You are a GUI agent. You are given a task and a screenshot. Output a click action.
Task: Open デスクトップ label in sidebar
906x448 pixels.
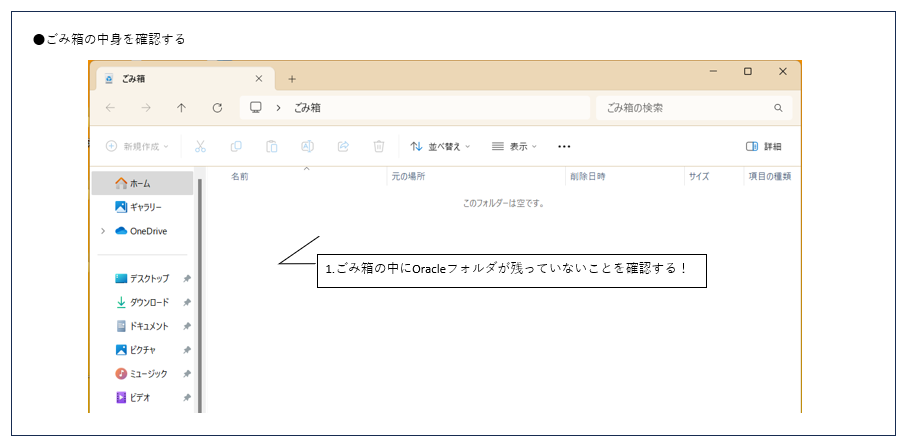(x=150, y=279)
